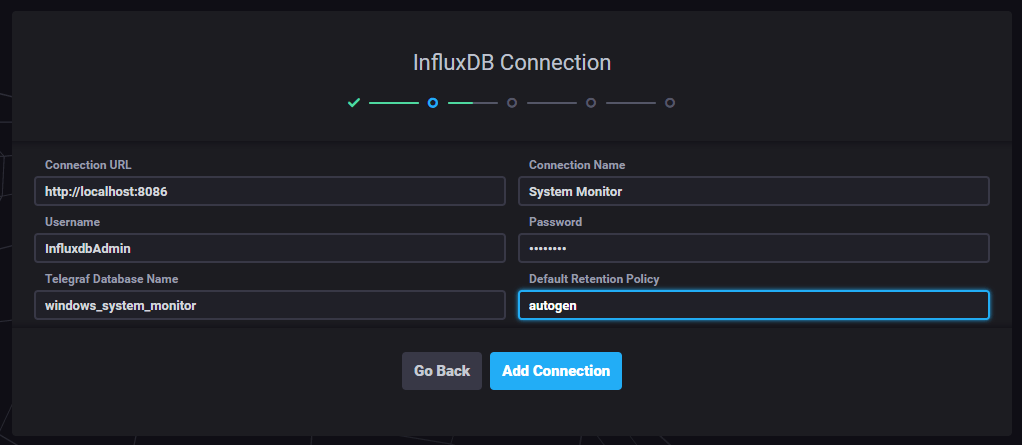1022x445 pixels.
Task: Focus the Default Retention Policy autogen field
Action: click(753, 305)
